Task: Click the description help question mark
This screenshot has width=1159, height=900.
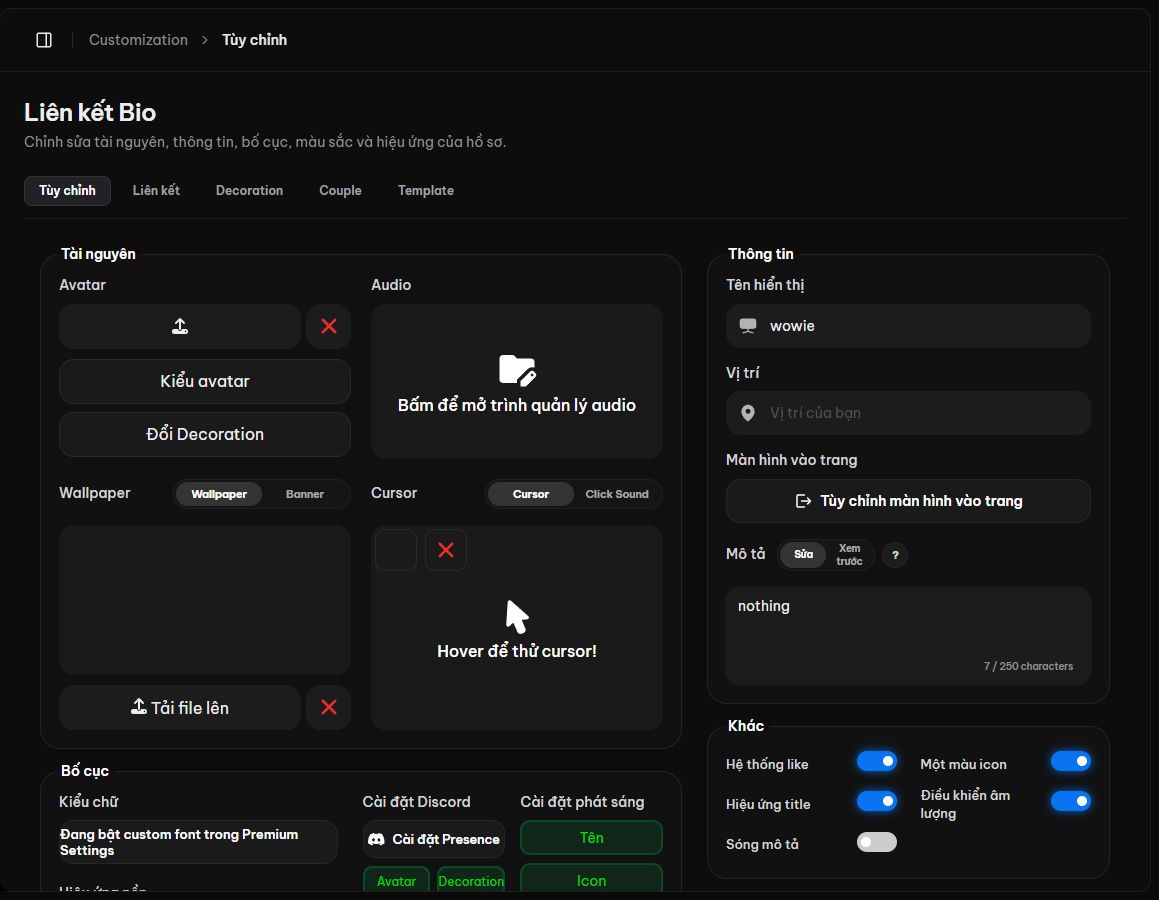Action: click(895, 555)
